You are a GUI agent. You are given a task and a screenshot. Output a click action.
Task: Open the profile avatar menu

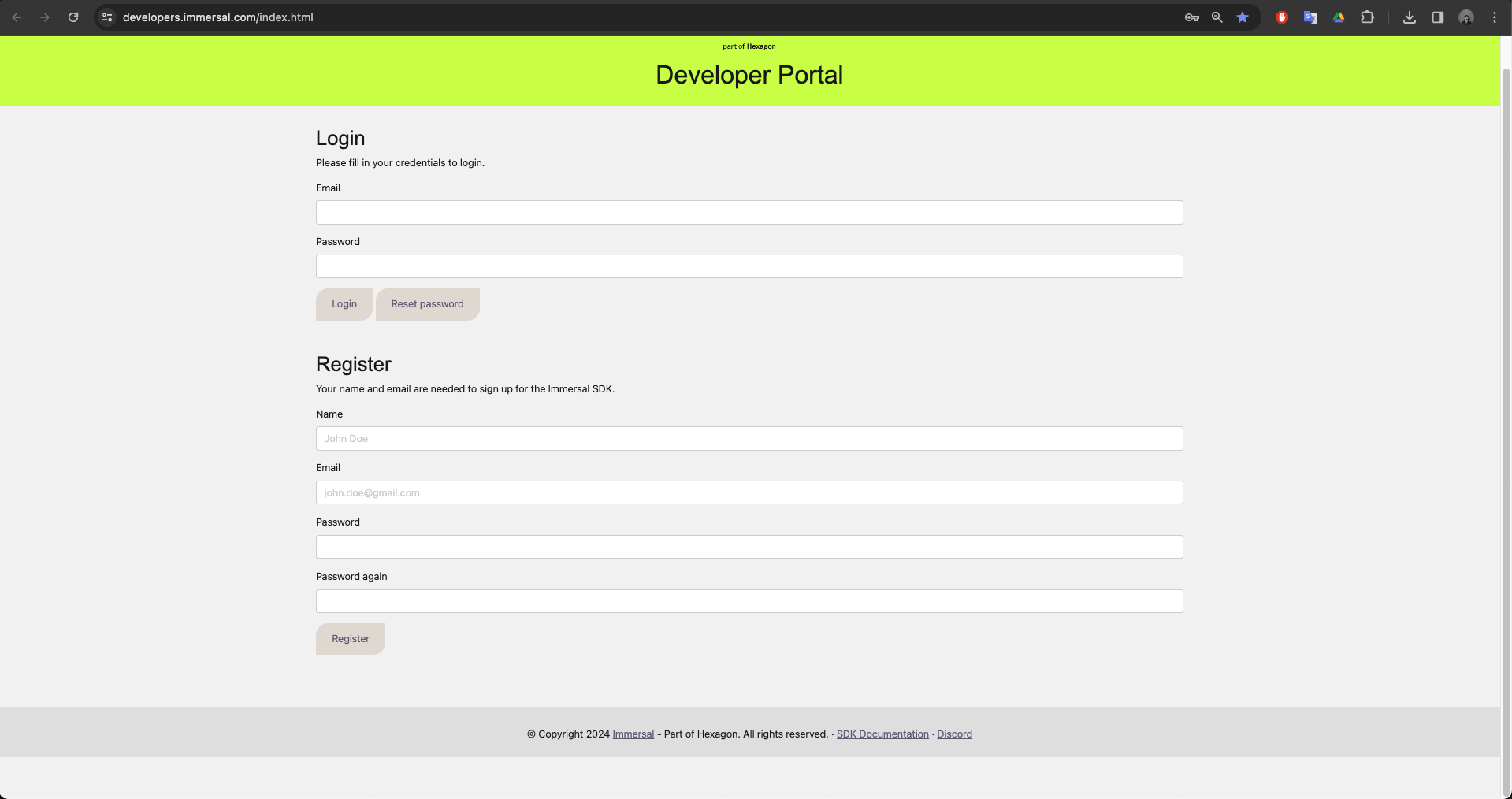click(1466, 17)
